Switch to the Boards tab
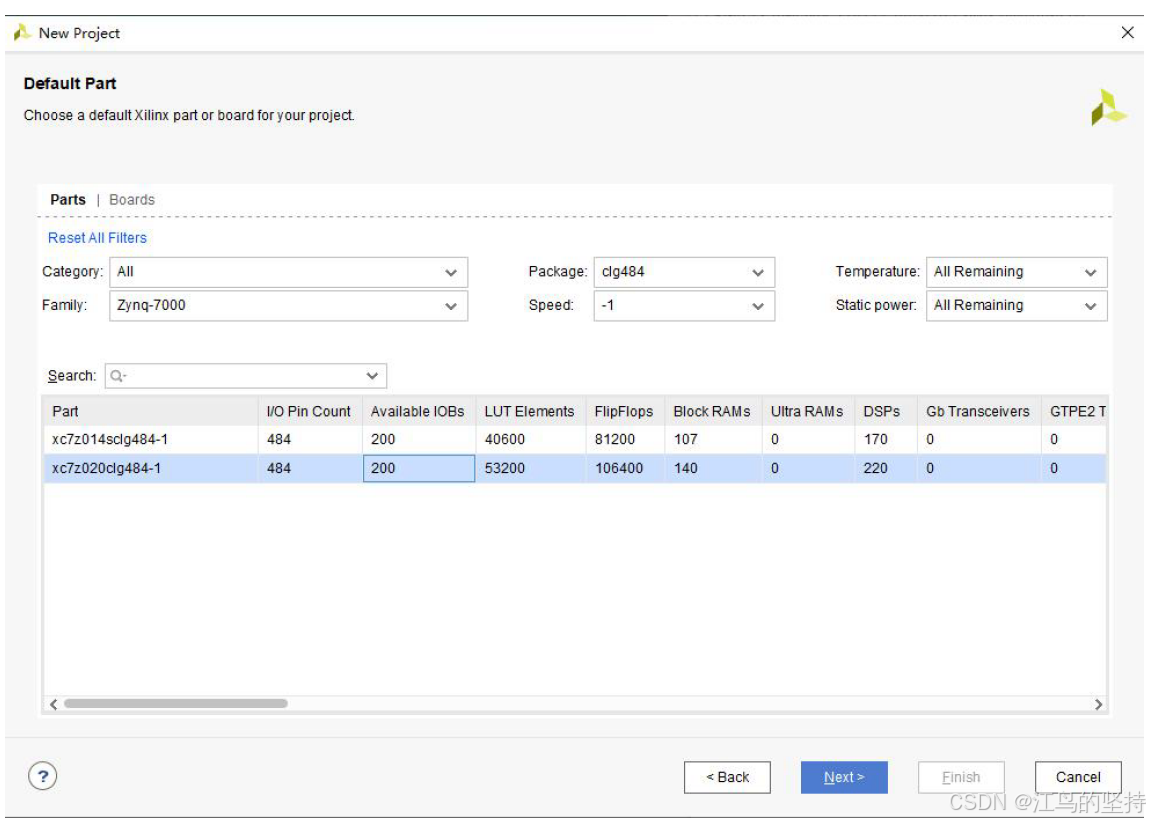Image resolution: width=1150 pixels, height=822 pixels. coord(132,199)
